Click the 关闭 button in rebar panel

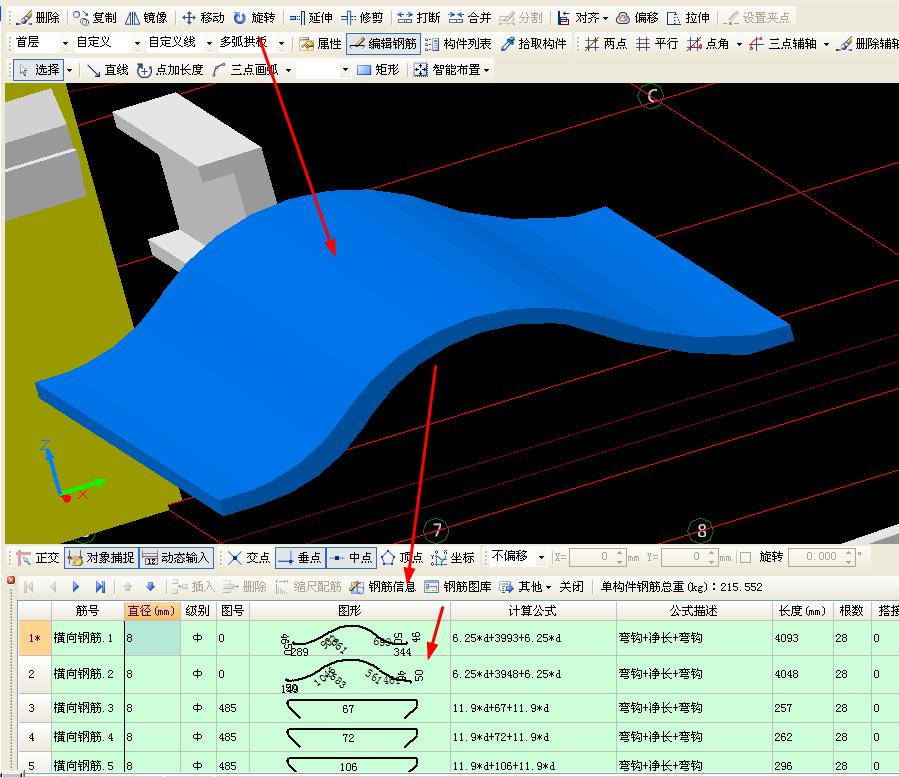tap(571, 587)
